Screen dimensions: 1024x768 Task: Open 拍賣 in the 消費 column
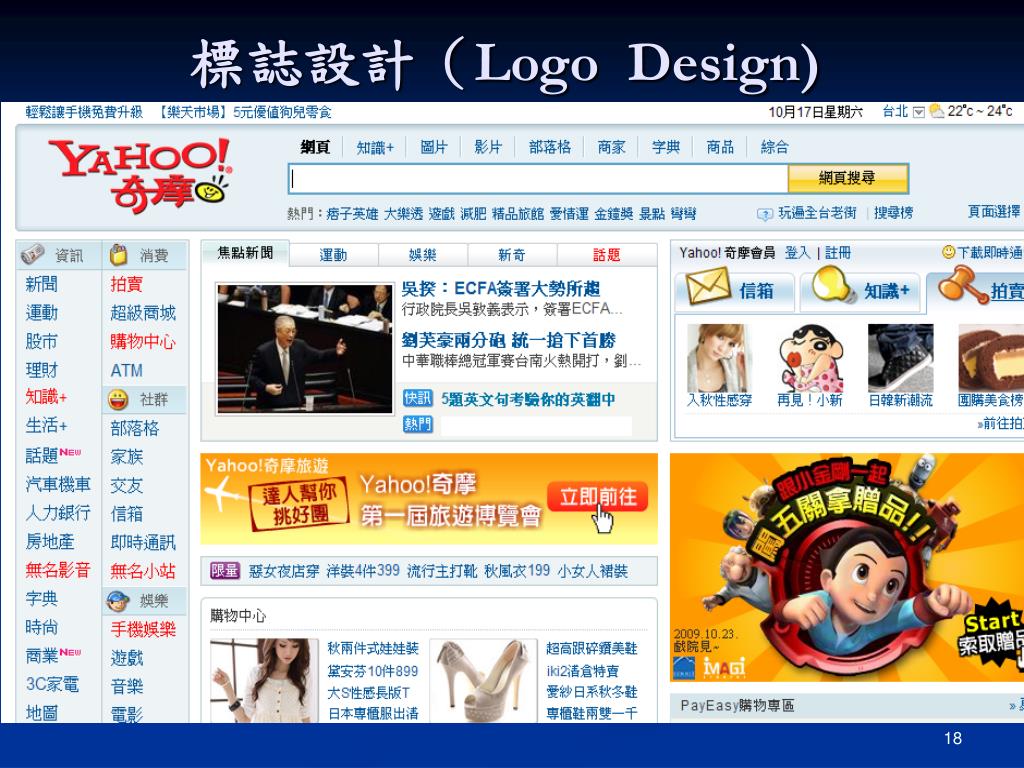(x=127, y=284)
